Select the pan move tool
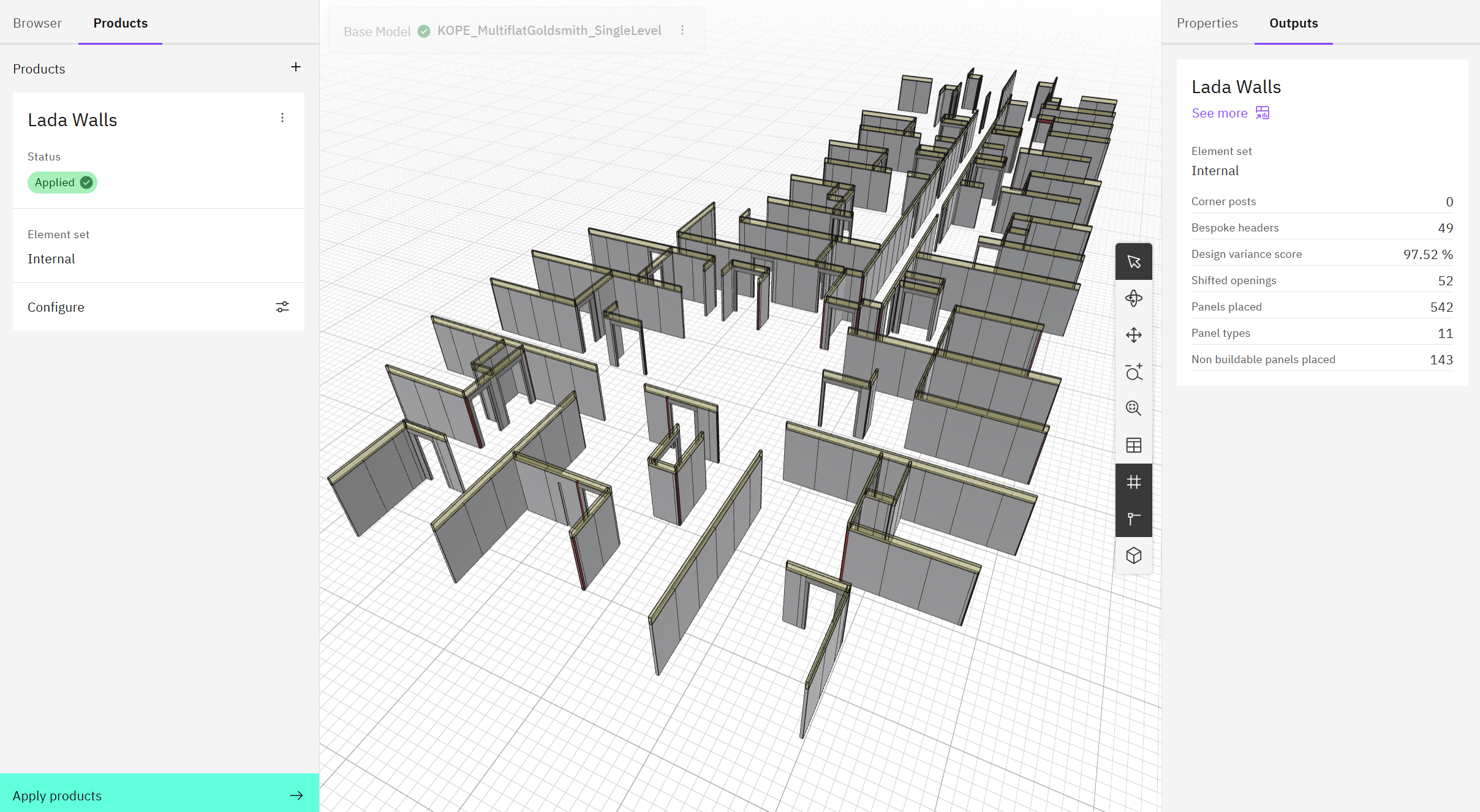Image resolution: width=1480 pixels, height=812 pixels. [1133, 335]
